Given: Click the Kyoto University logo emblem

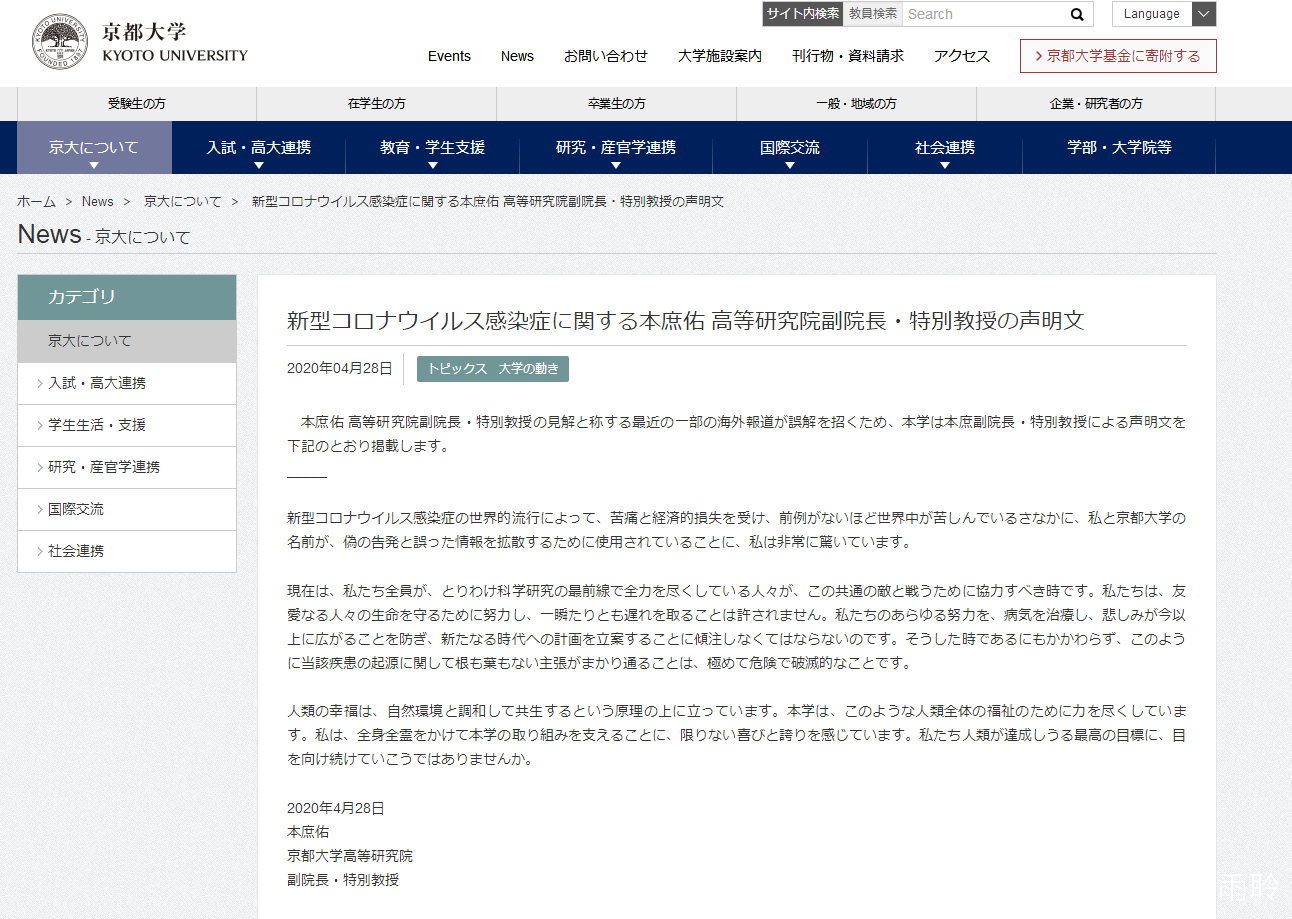Looking at the screenshot, I should coord(58,43).
